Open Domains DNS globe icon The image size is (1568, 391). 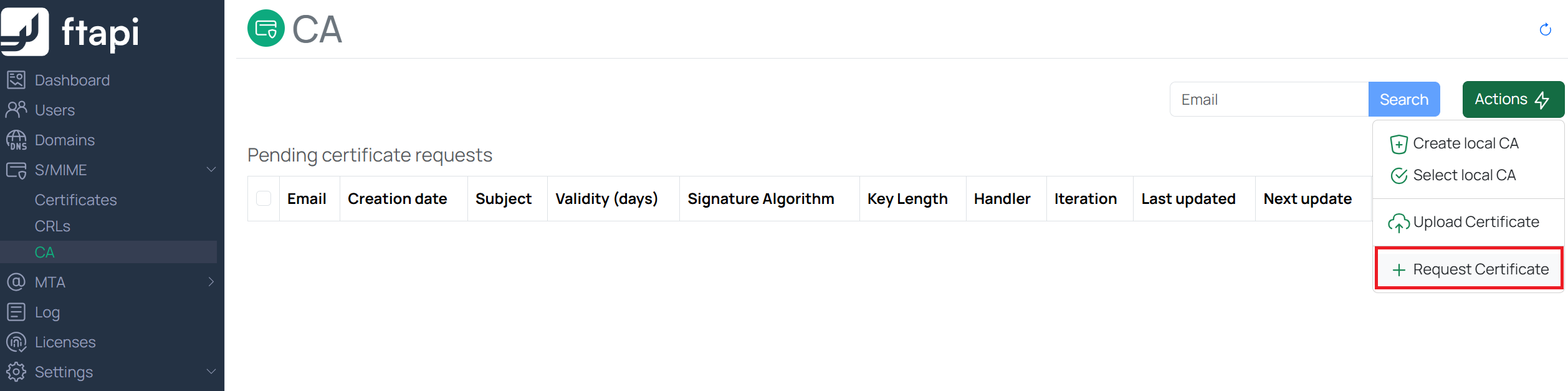click(x=16, y=140)
